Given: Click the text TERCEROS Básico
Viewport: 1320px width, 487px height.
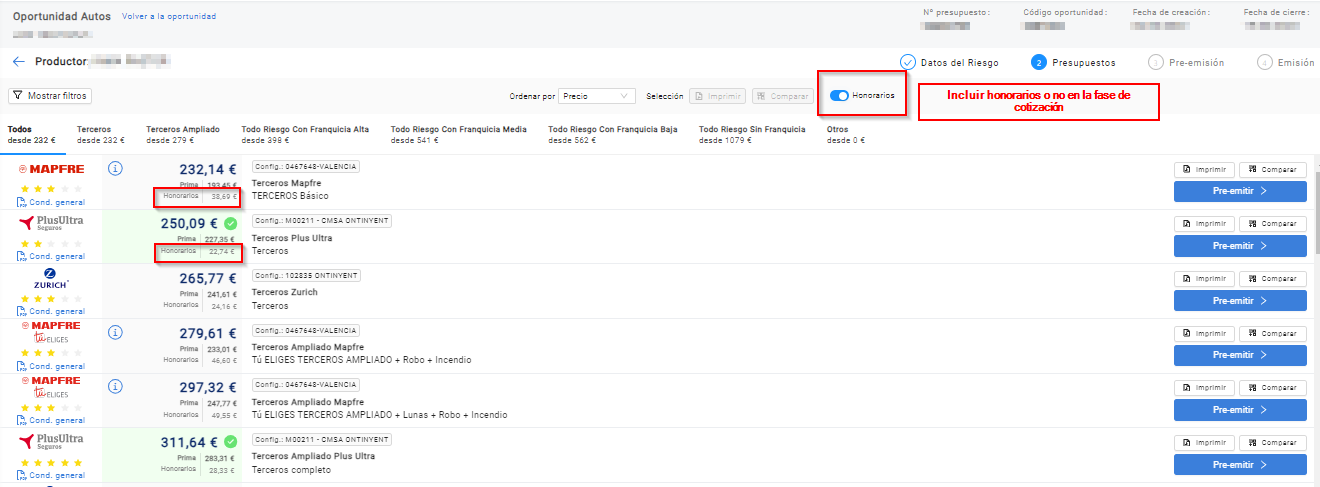Looking at the screenshot, I should tap(292, 196).
